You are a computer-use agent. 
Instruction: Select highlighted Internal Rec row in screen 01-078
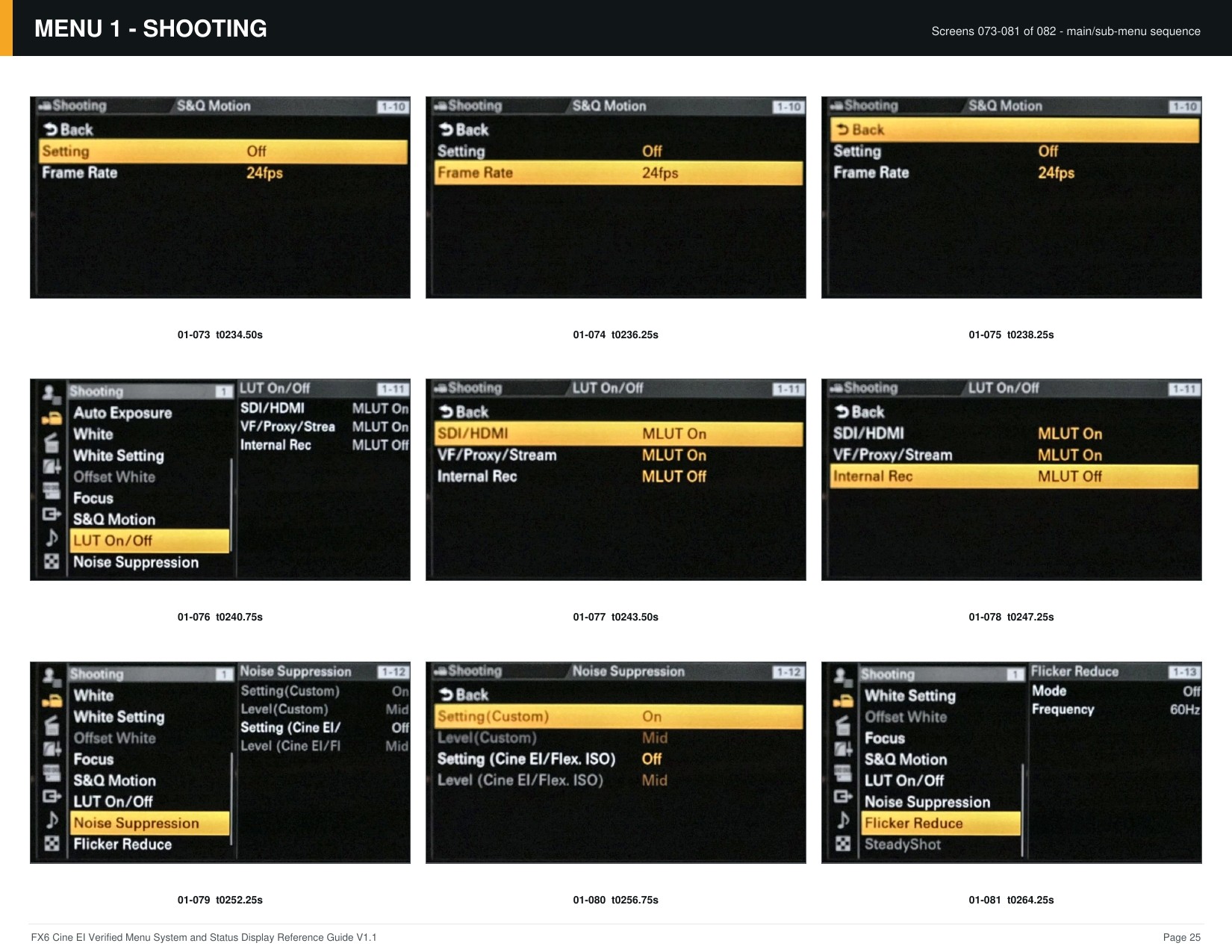click(x=1015, y=476)
